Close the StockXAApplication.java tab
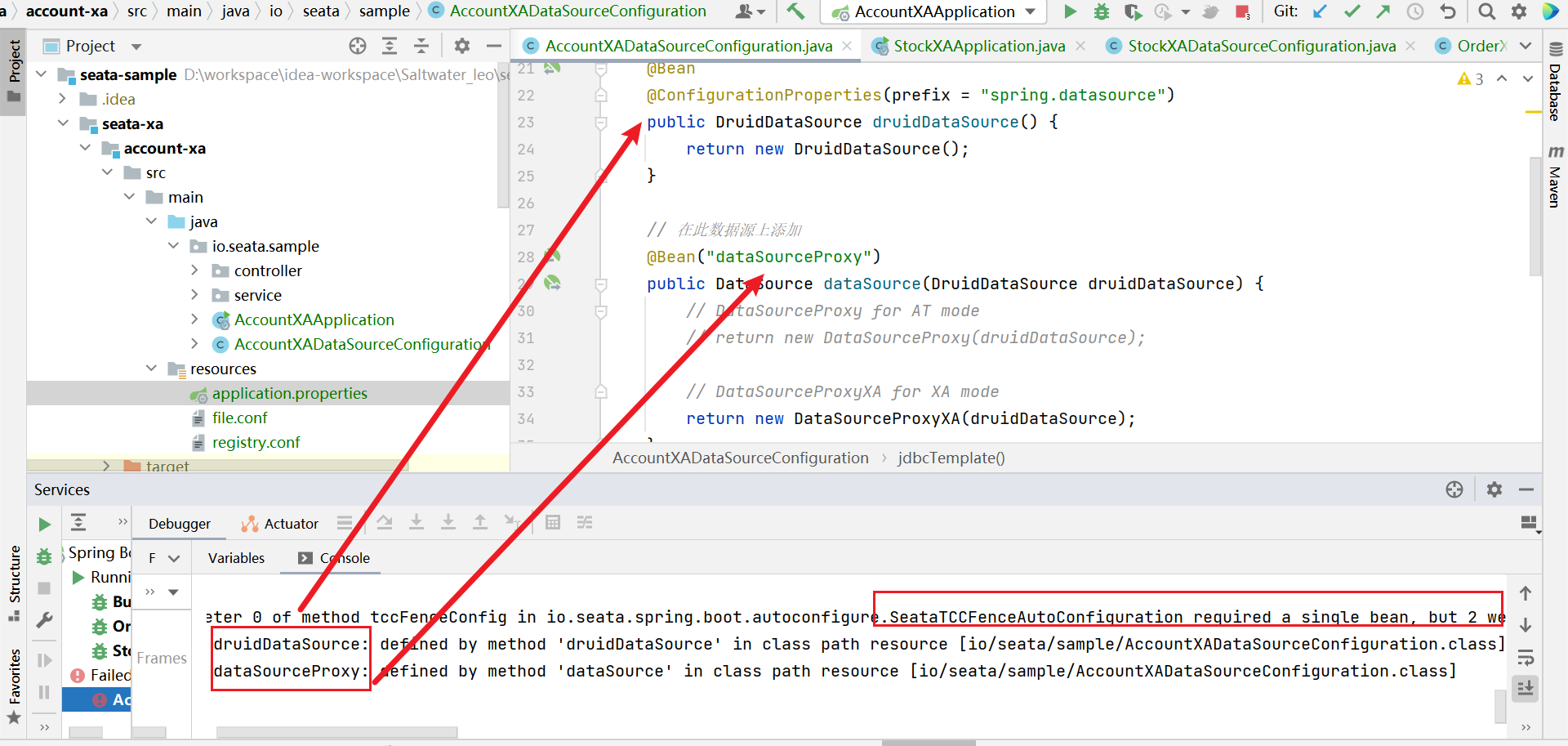The width and height of the screenshot is (1568, 746). tap(1080, 46)
